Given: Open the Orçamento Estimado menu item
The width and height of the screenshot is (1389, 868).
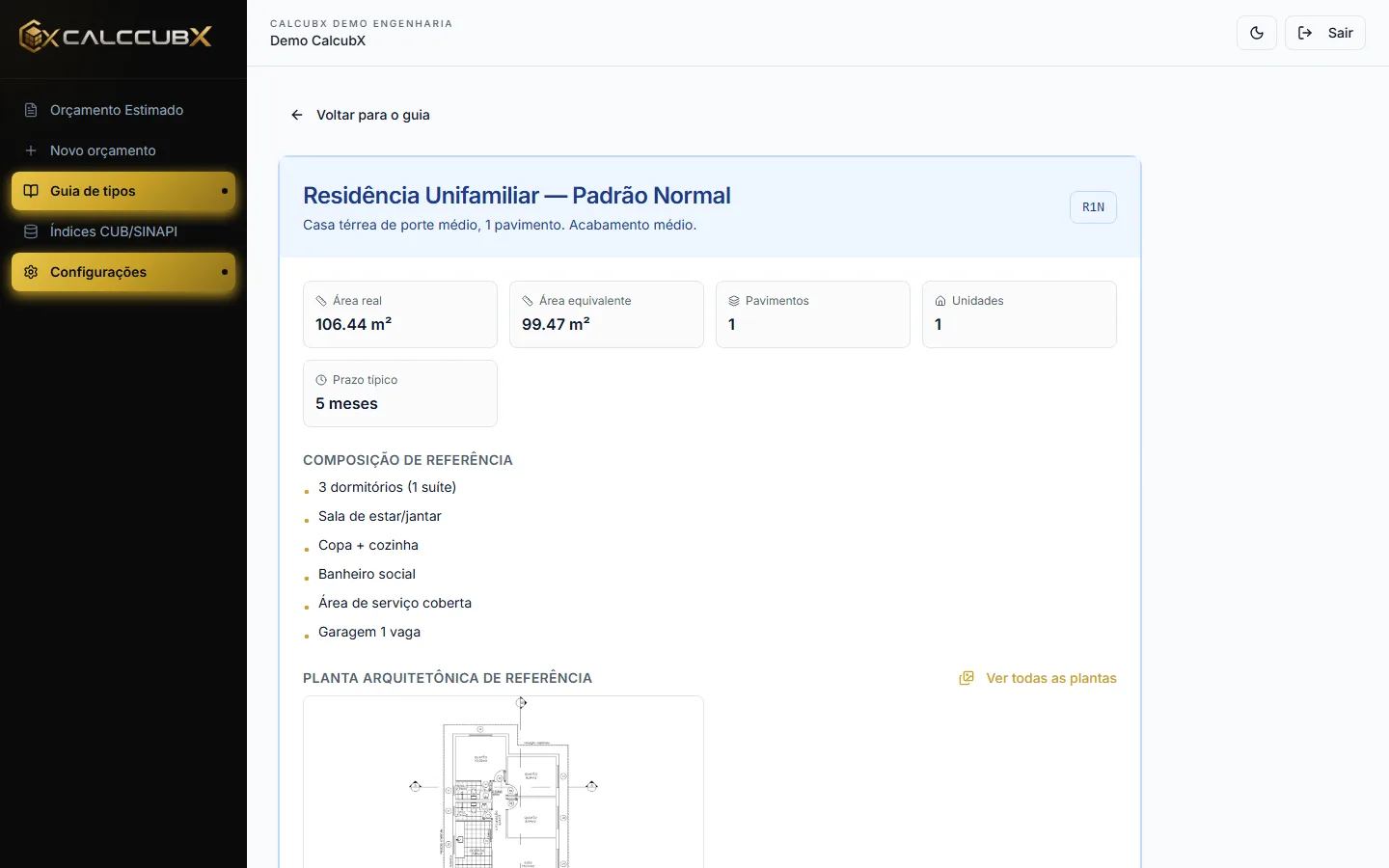Looking at the screenshot, I should 123,110.
